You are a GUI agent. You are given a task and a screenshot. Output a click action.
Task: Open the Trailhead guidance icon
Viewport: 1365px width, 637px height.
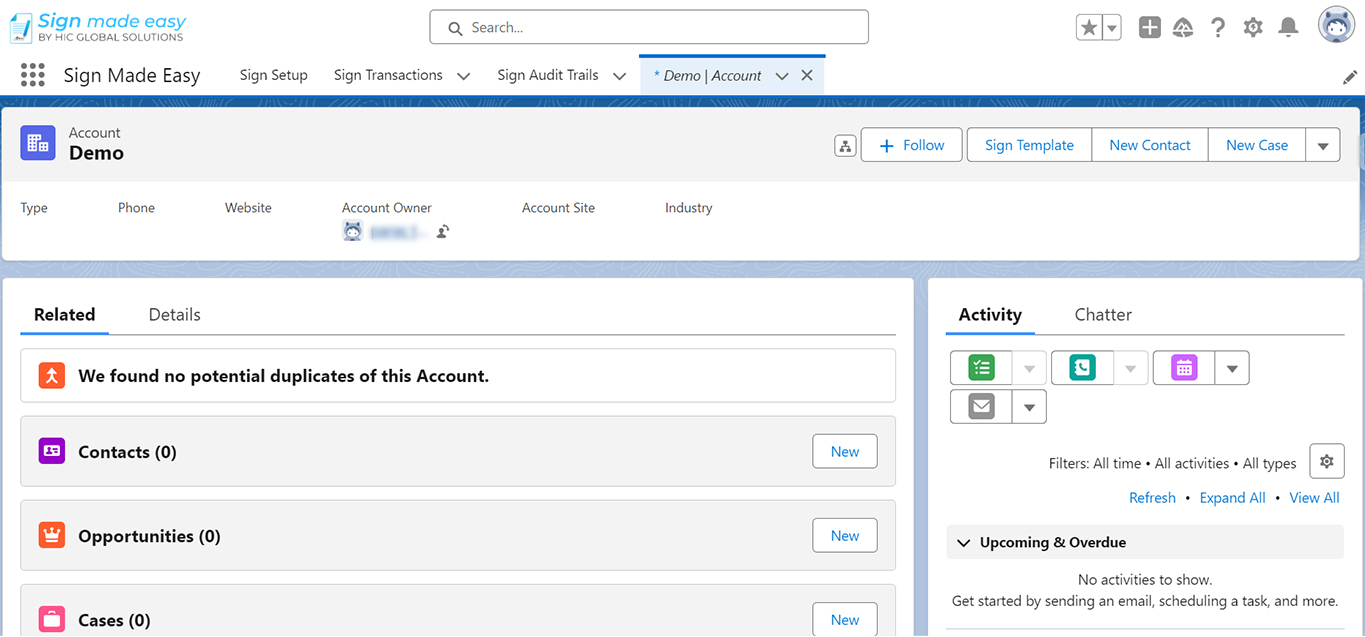1183,28
